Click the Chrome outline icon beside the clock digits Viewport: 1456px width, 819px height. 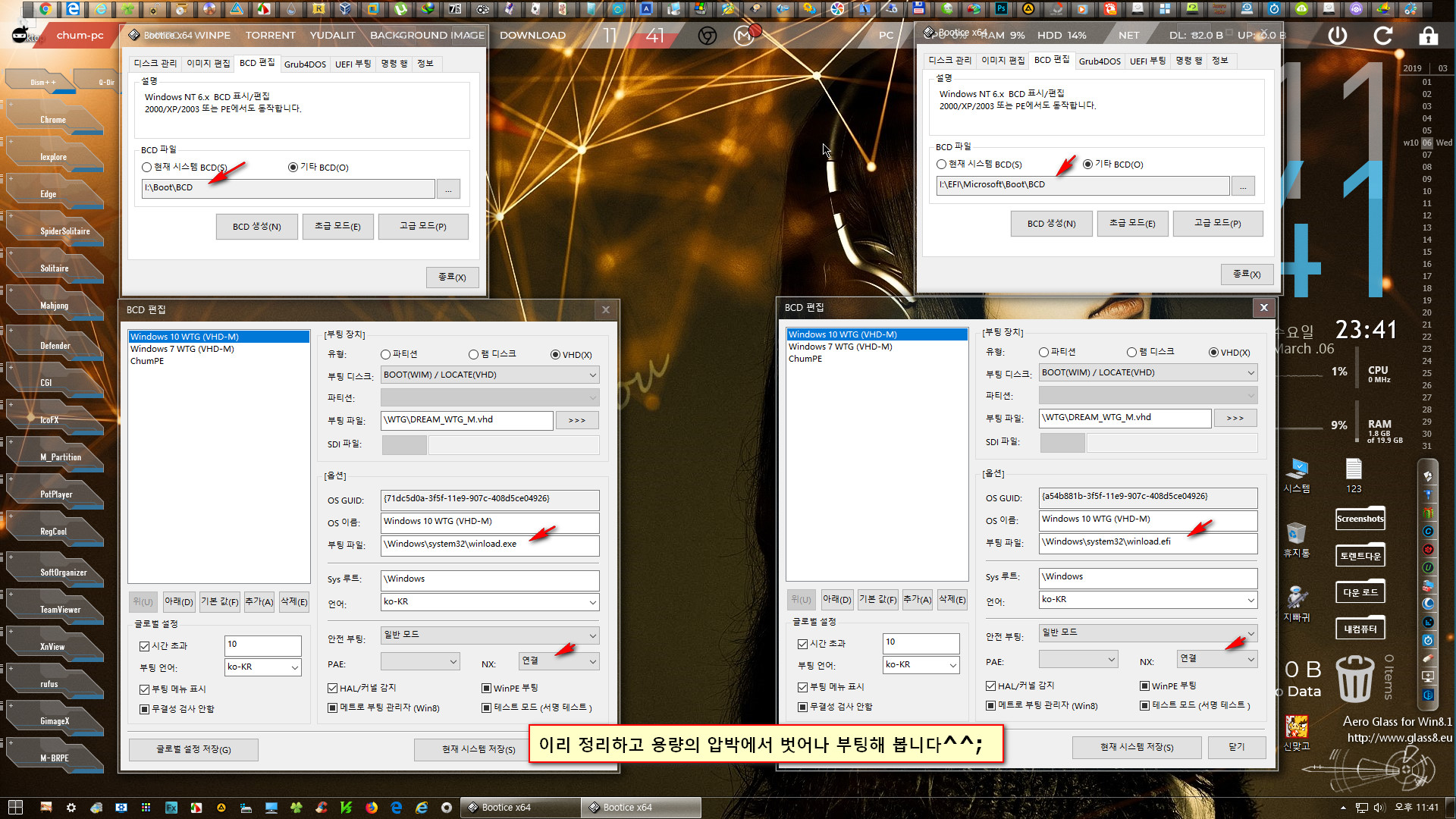point(708,36)
